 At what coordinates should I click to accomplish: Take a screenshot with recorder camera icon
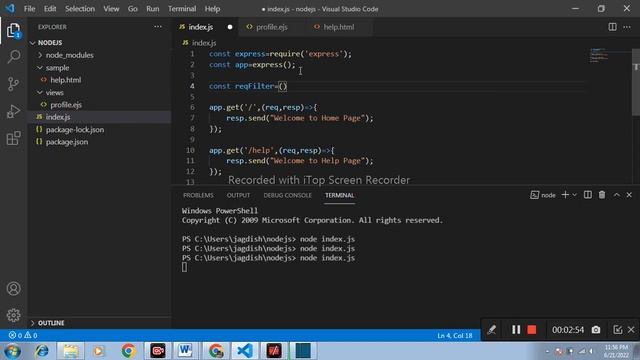[596, 329]
